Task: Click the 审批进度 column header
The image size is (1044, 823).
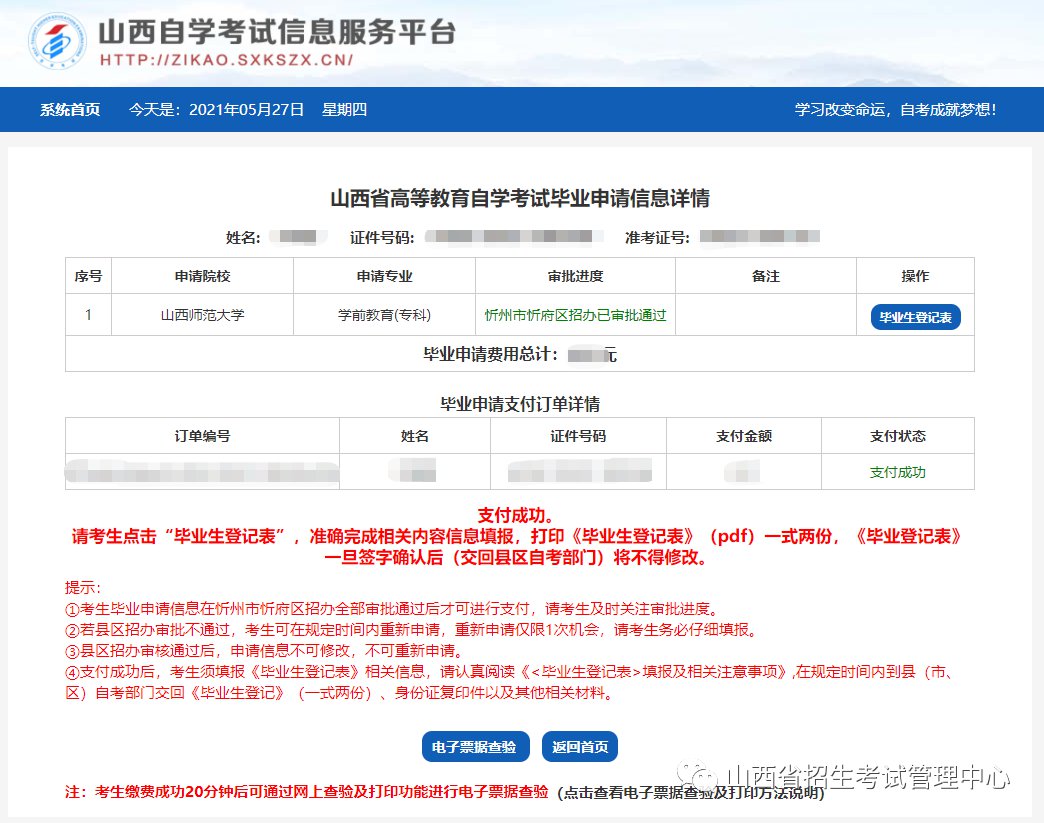Action: pos(575,276)
